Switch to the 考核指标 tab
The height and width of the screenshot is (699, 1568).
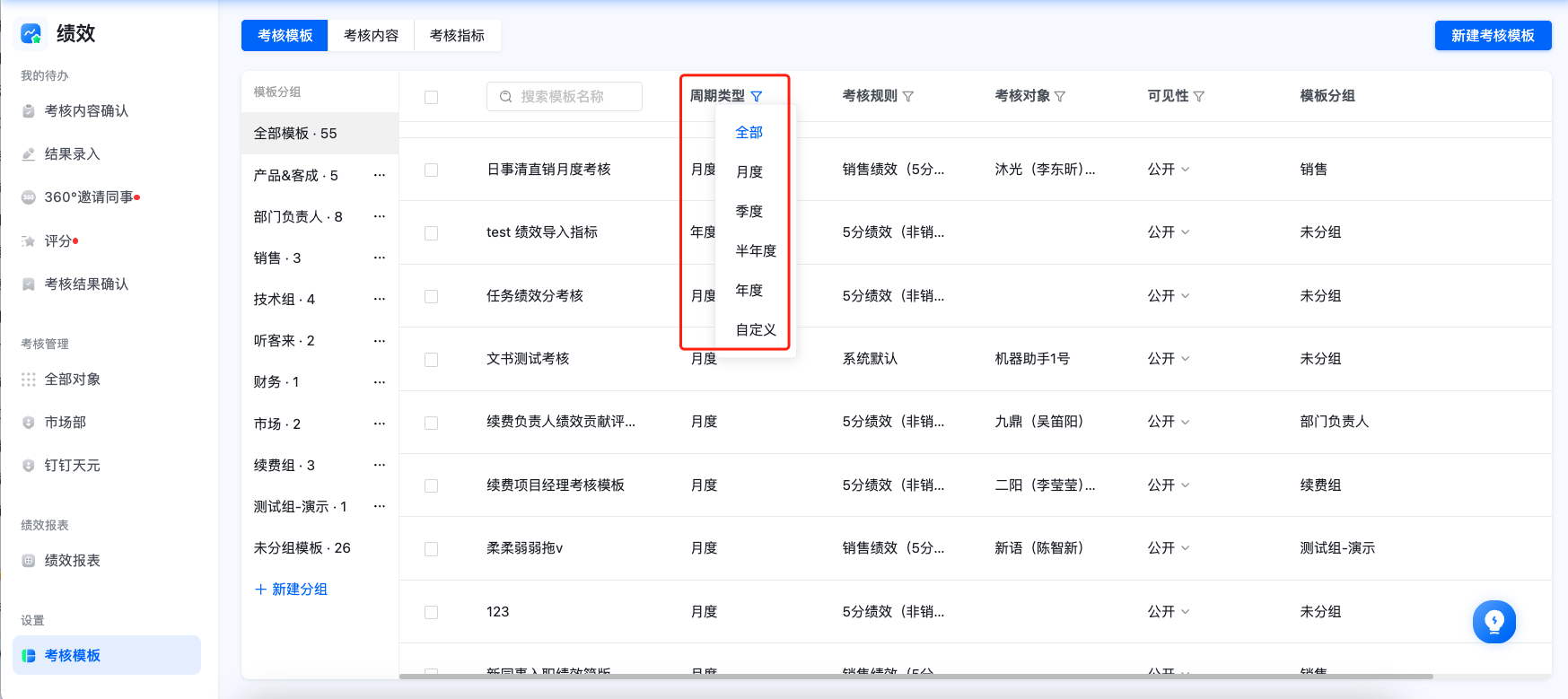457,35
